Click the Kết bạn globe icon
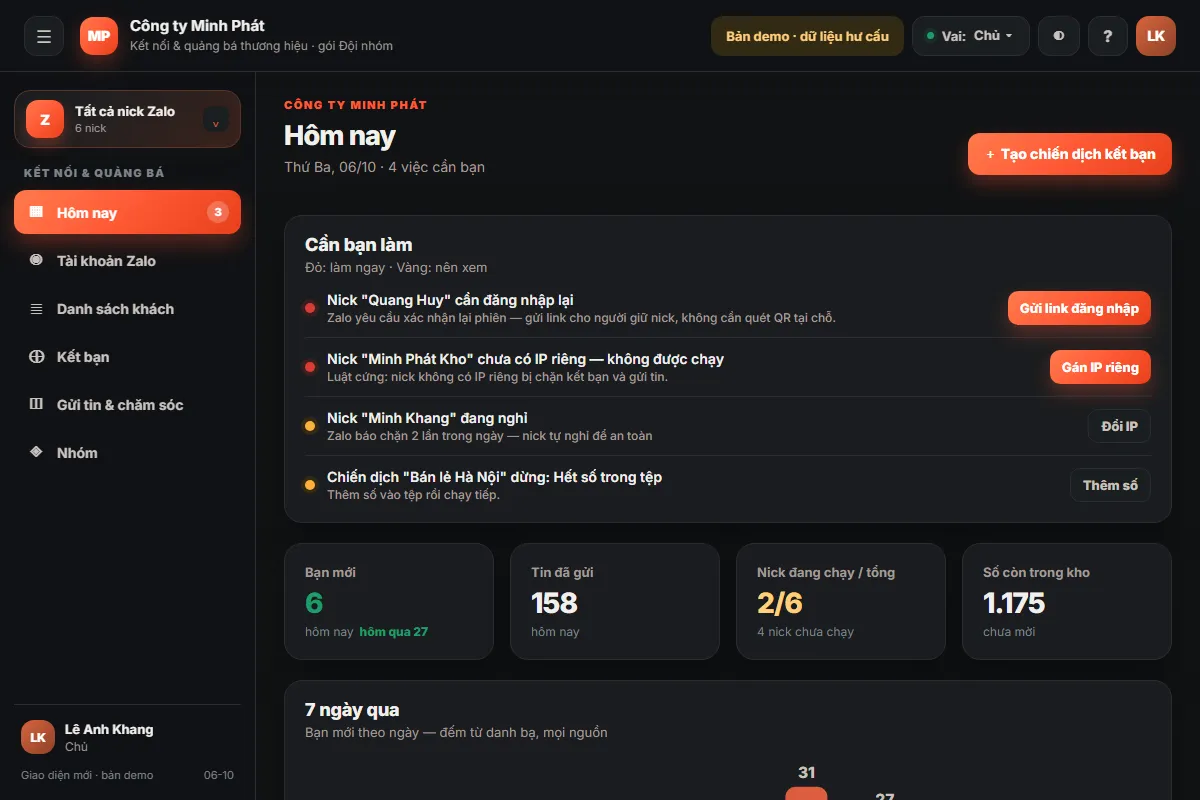Viewport: 1200px width, 800px height. click(37, 356)
